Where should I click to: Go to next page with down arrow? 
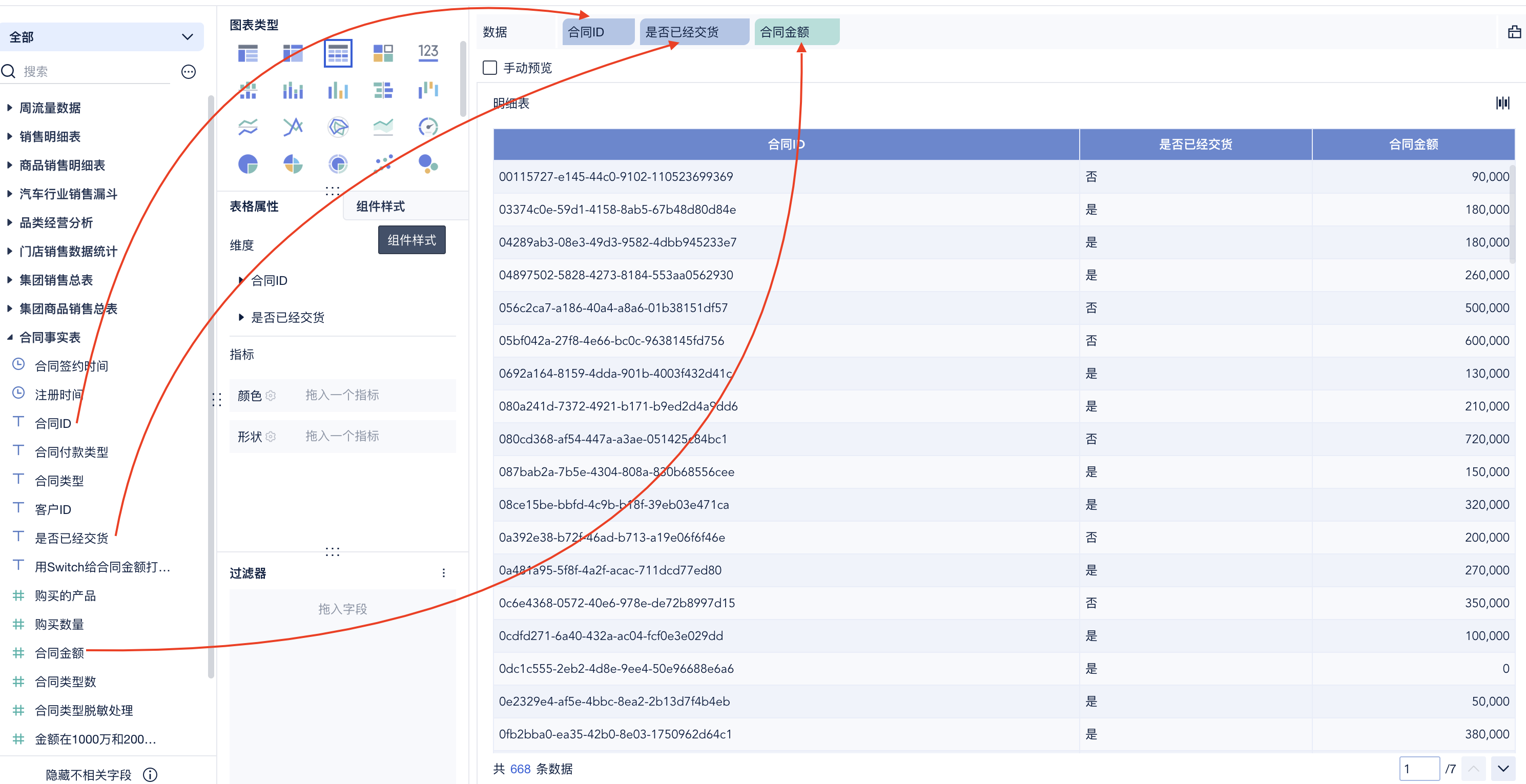tap(1503, 769)
